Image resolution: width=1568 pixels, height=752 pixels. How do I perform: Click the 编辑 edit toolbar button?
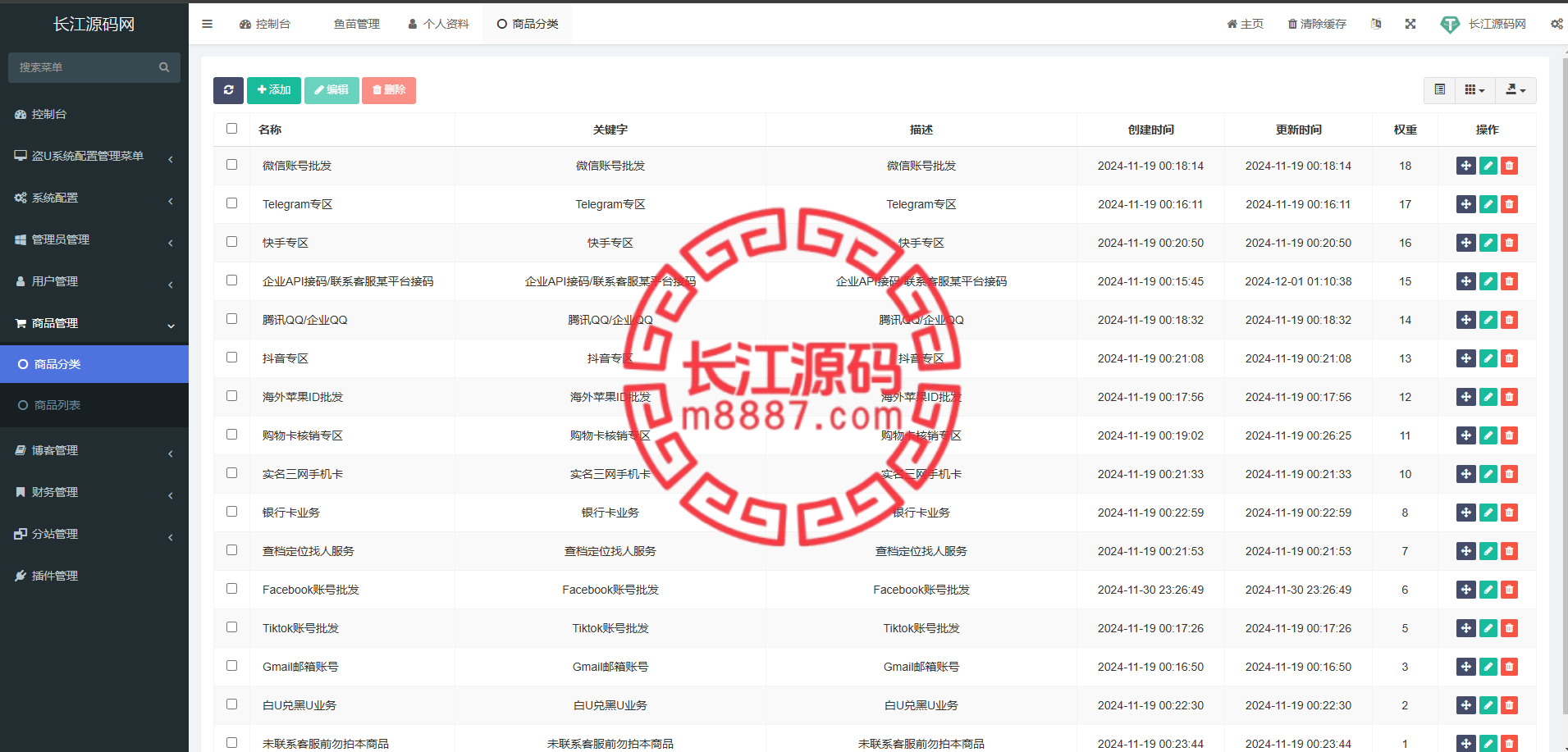331,90
